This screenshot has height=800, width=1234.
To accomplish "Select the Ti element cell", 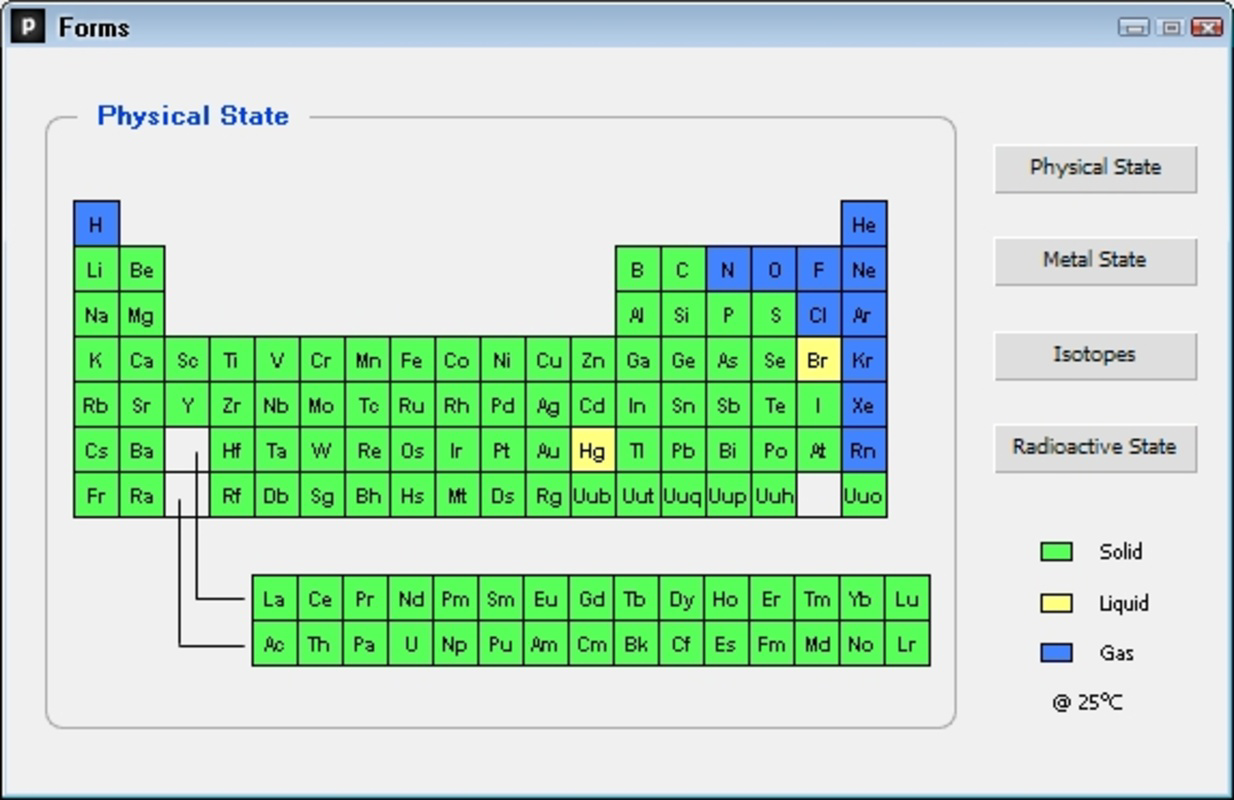I will (x=231, y=360).
